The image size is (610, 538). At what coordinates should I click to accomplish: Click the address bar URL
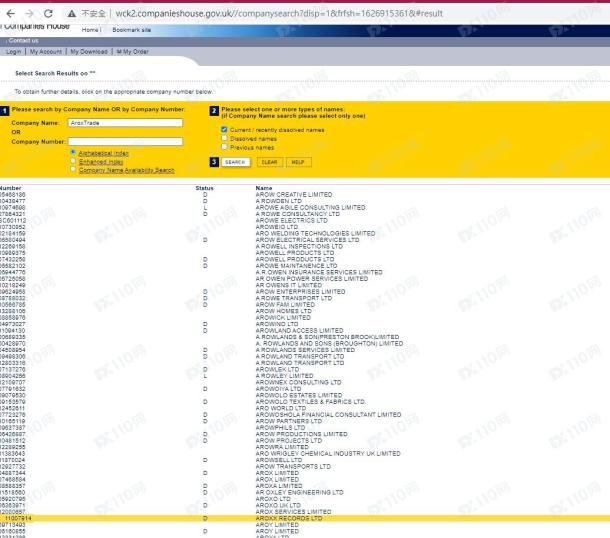pyautogui.click(x=279, y=14)
